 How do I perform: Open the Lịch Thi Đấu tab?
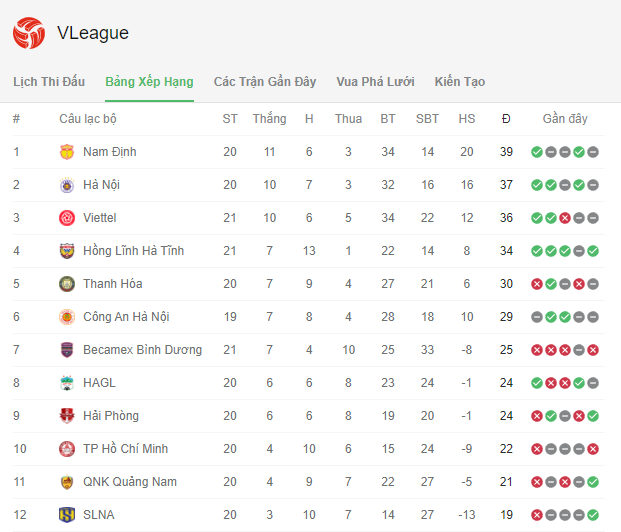click(49, 82)
